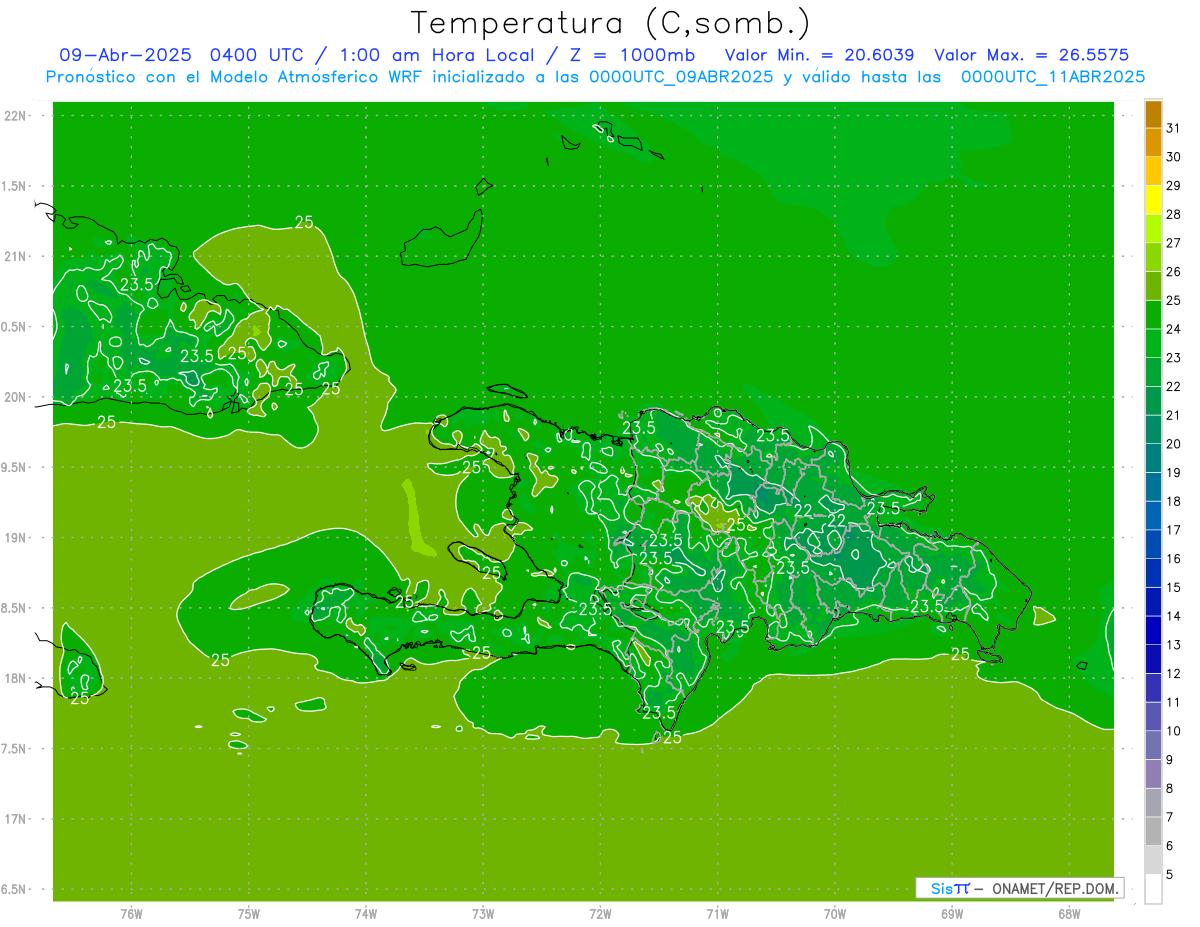Click the colorbar value '22'

pyautogui.click(x=1173, y=387)
